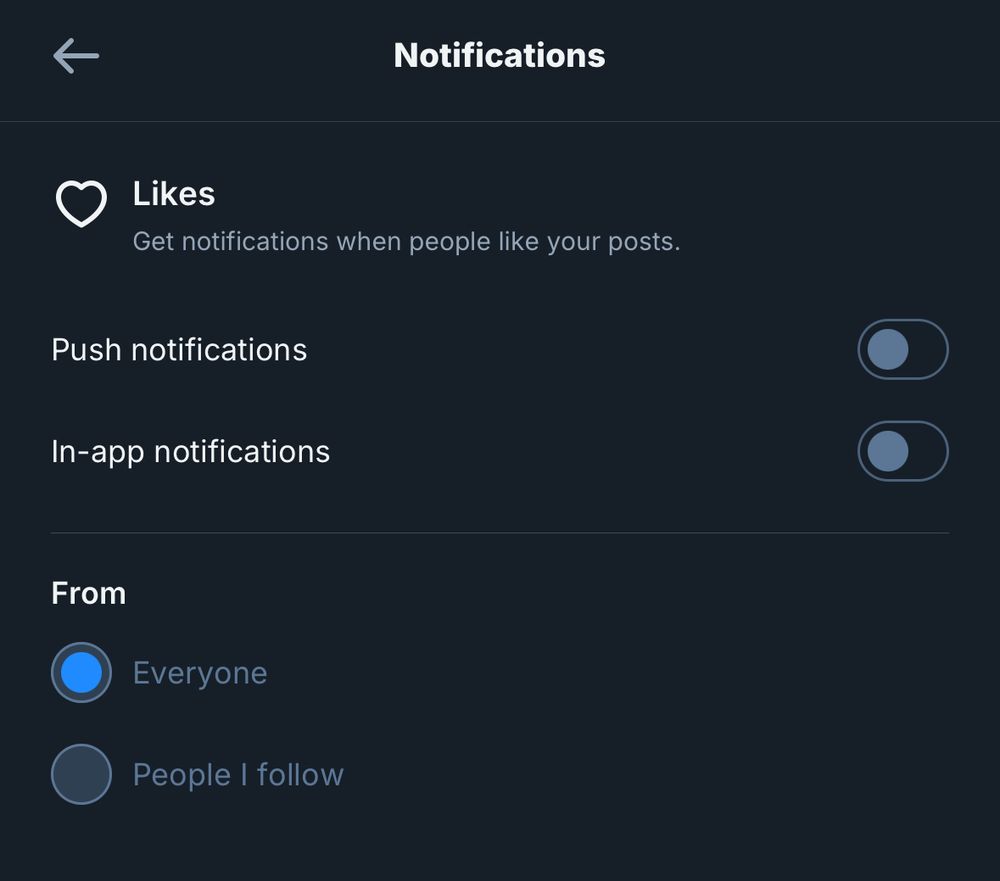This screenshot has width=1000, height=881.
Task: Click the divider line above From
Action: point(500,533)
